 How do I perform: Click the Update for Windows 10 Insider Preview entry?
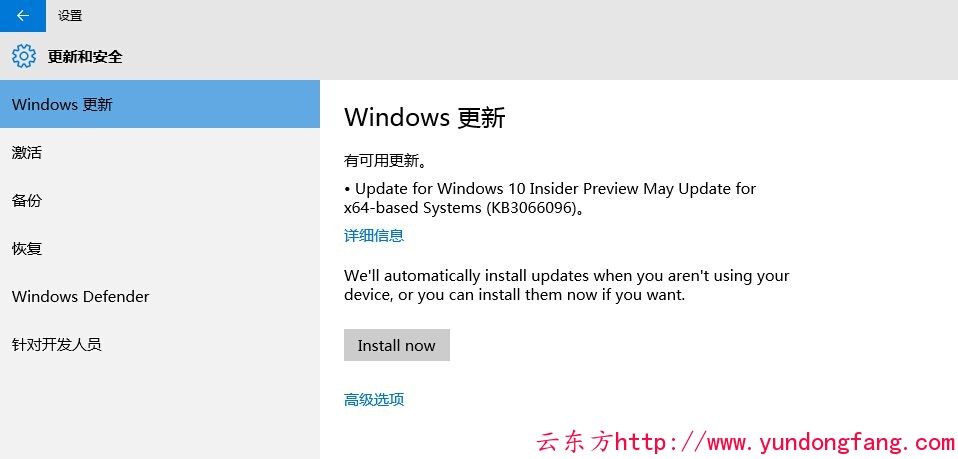pos(550,189)
